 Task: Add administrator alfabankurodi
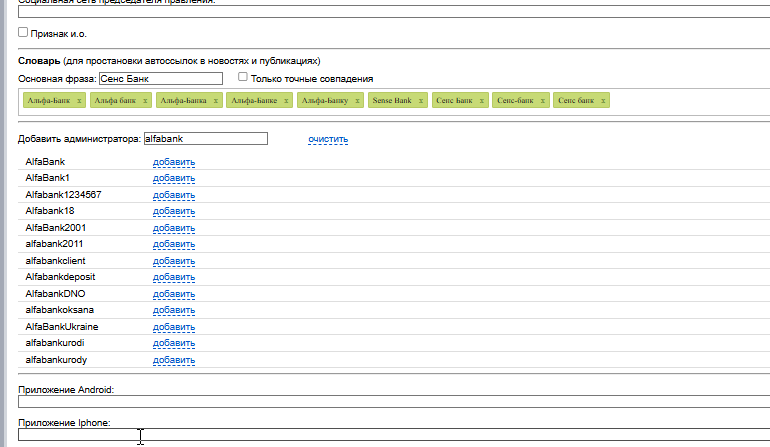coord(174,343)
